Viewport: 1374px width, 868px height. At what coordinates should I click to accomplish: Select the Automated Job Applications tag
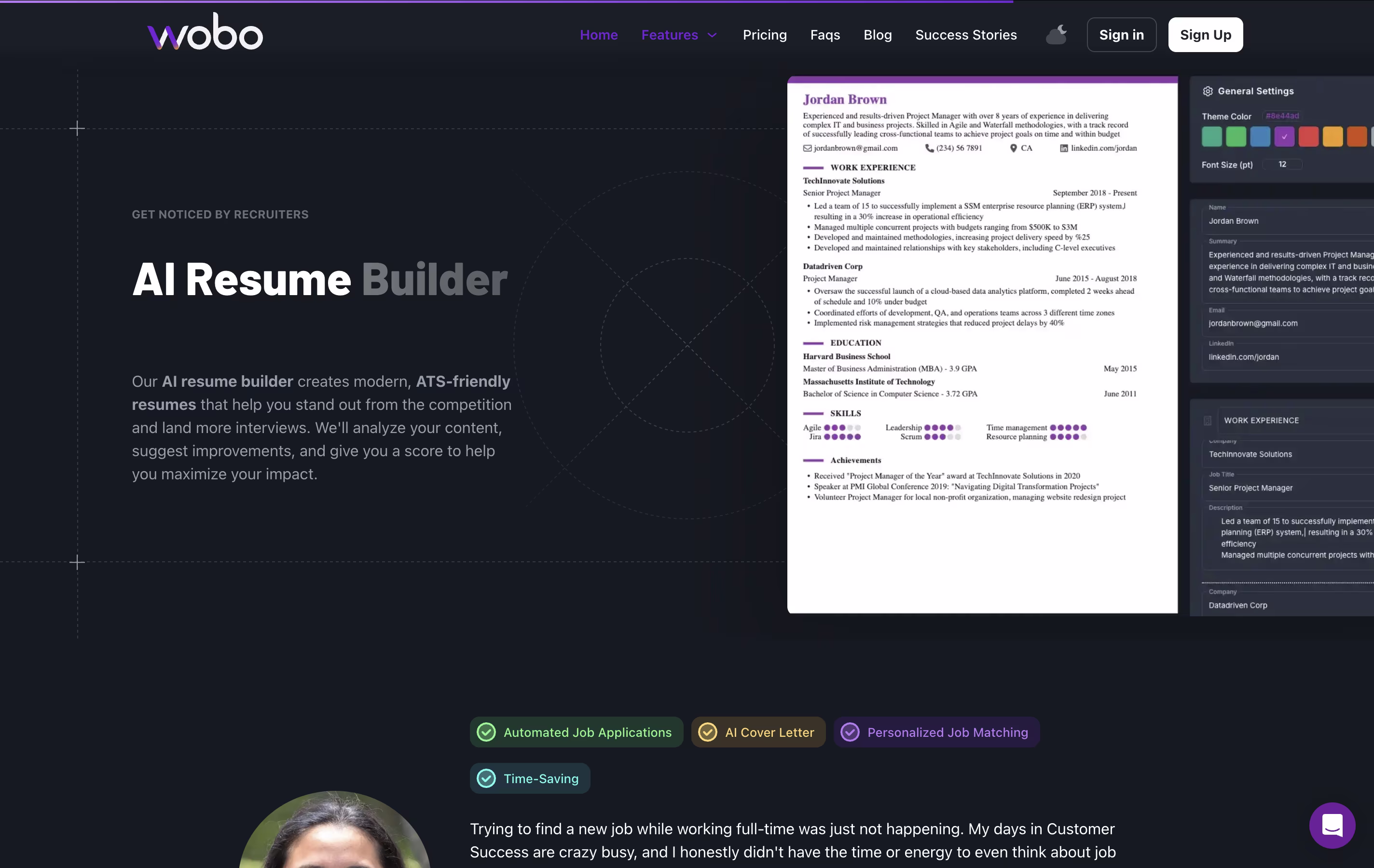pyautogui.click(x=577, y=732)
